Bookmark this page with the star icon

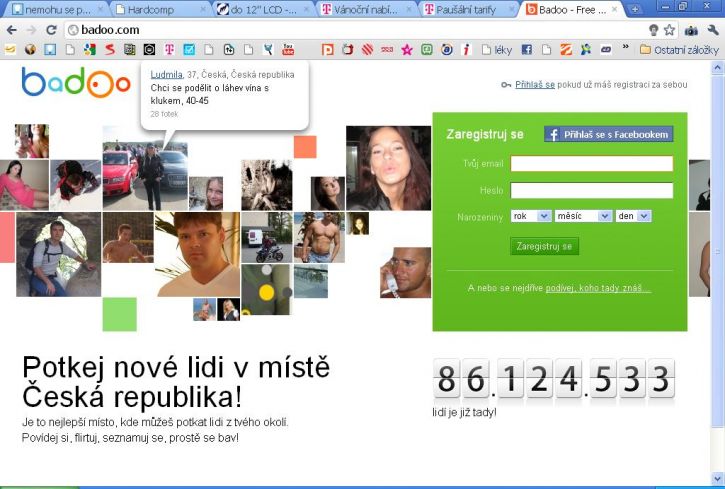coord(669,30)
